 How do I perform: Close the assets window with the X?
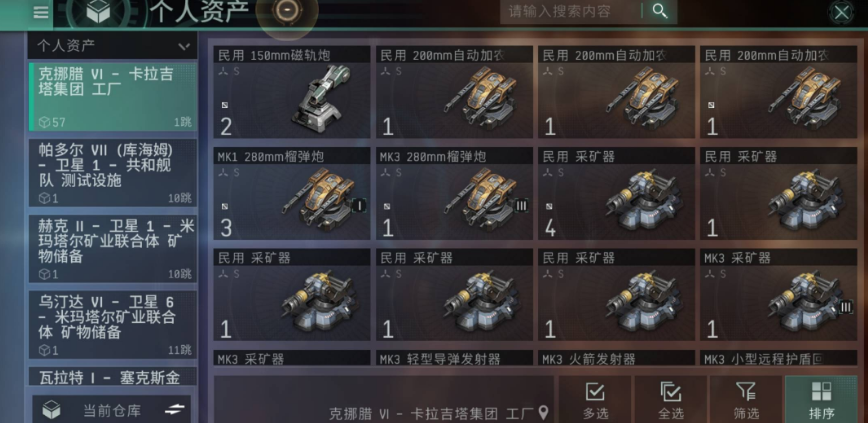click(842, 12)
